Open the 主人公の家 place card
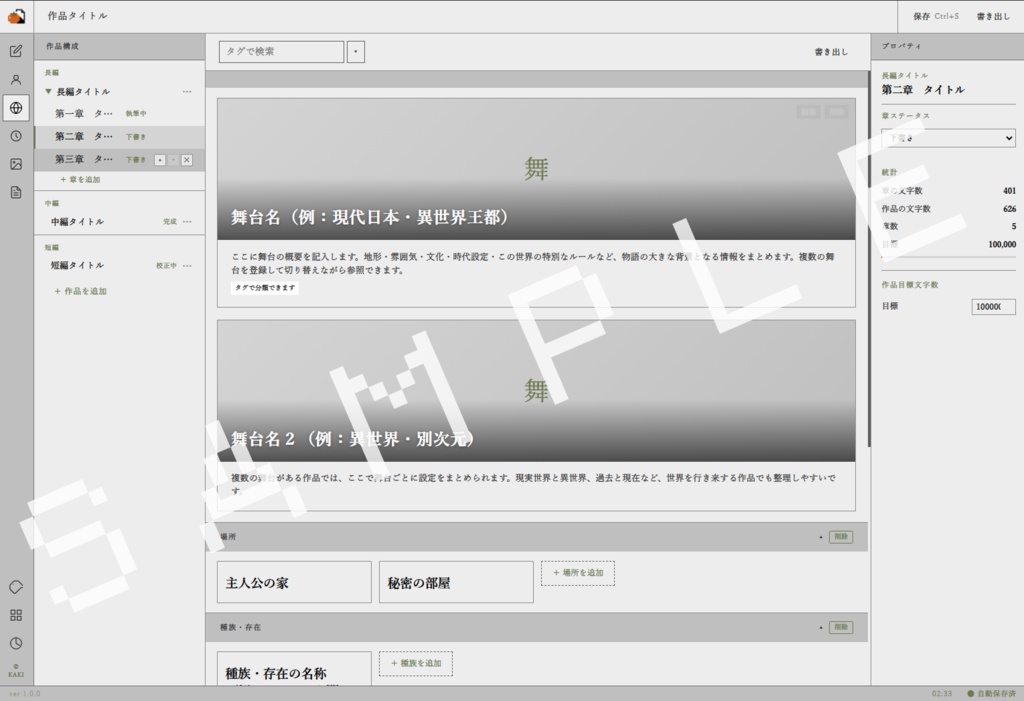This screenshot has width=1024, height=701. point(295,582)
